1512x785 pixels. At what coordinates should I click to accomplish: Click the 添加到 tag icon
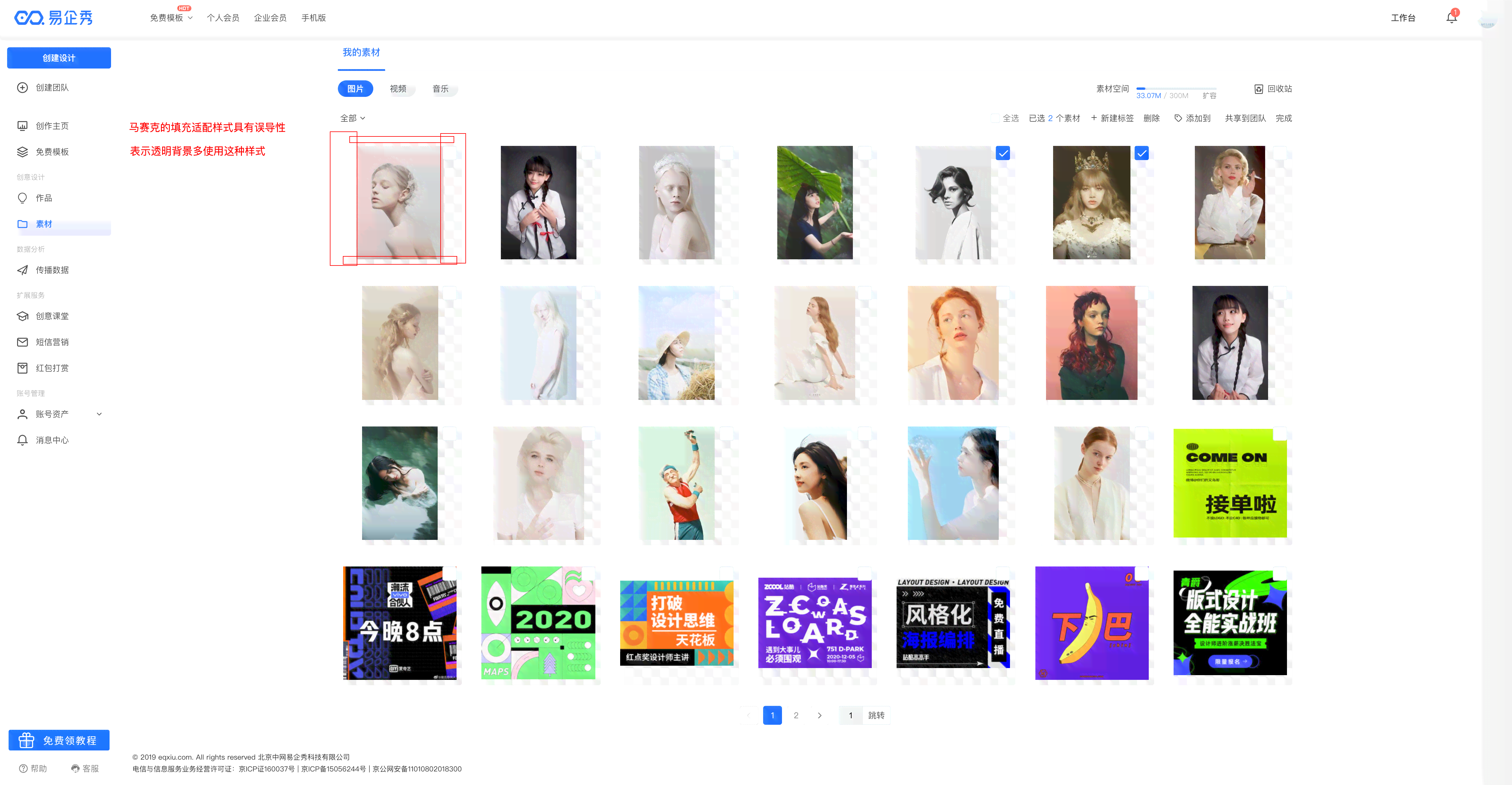coord(1177,119)
